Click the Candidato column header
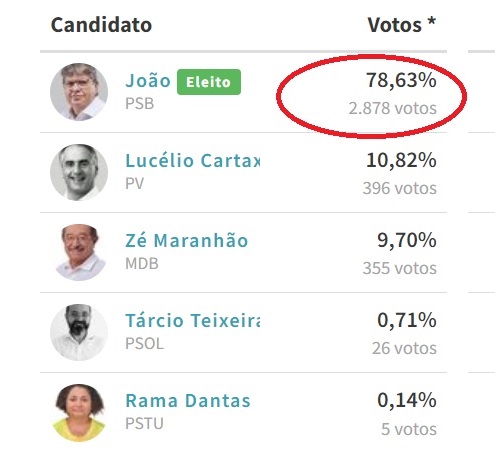Screen dimensions: 495x460 coord(101,25)
